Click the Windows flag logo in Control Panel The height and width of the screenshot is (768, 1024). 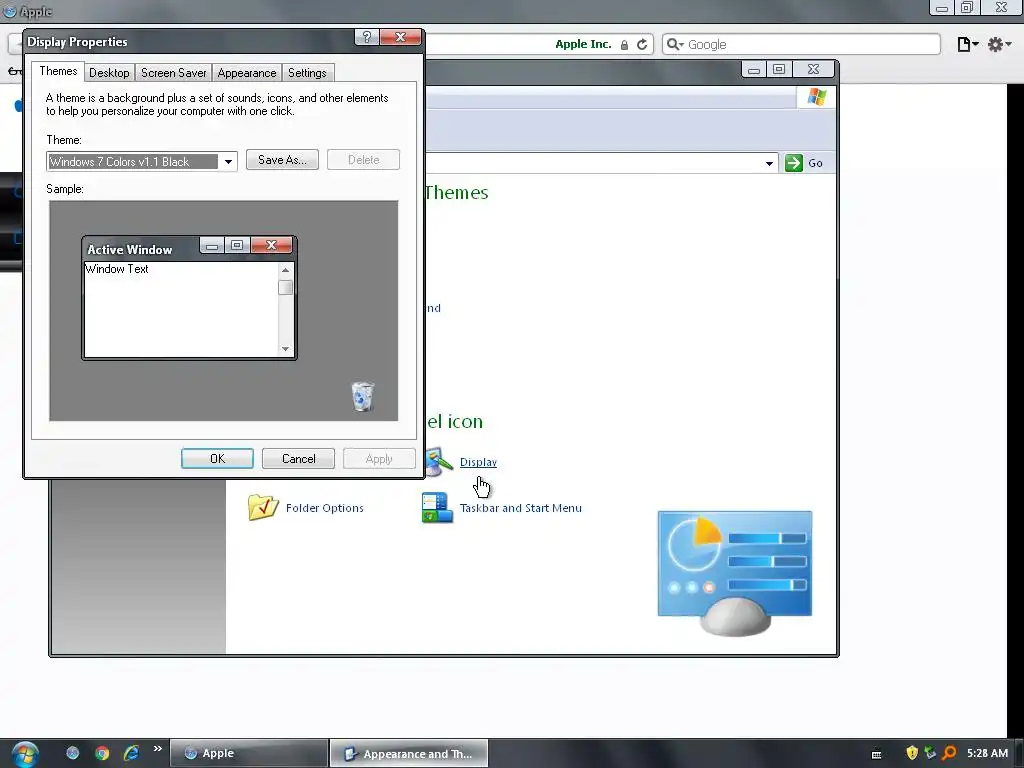click(816, 97)
